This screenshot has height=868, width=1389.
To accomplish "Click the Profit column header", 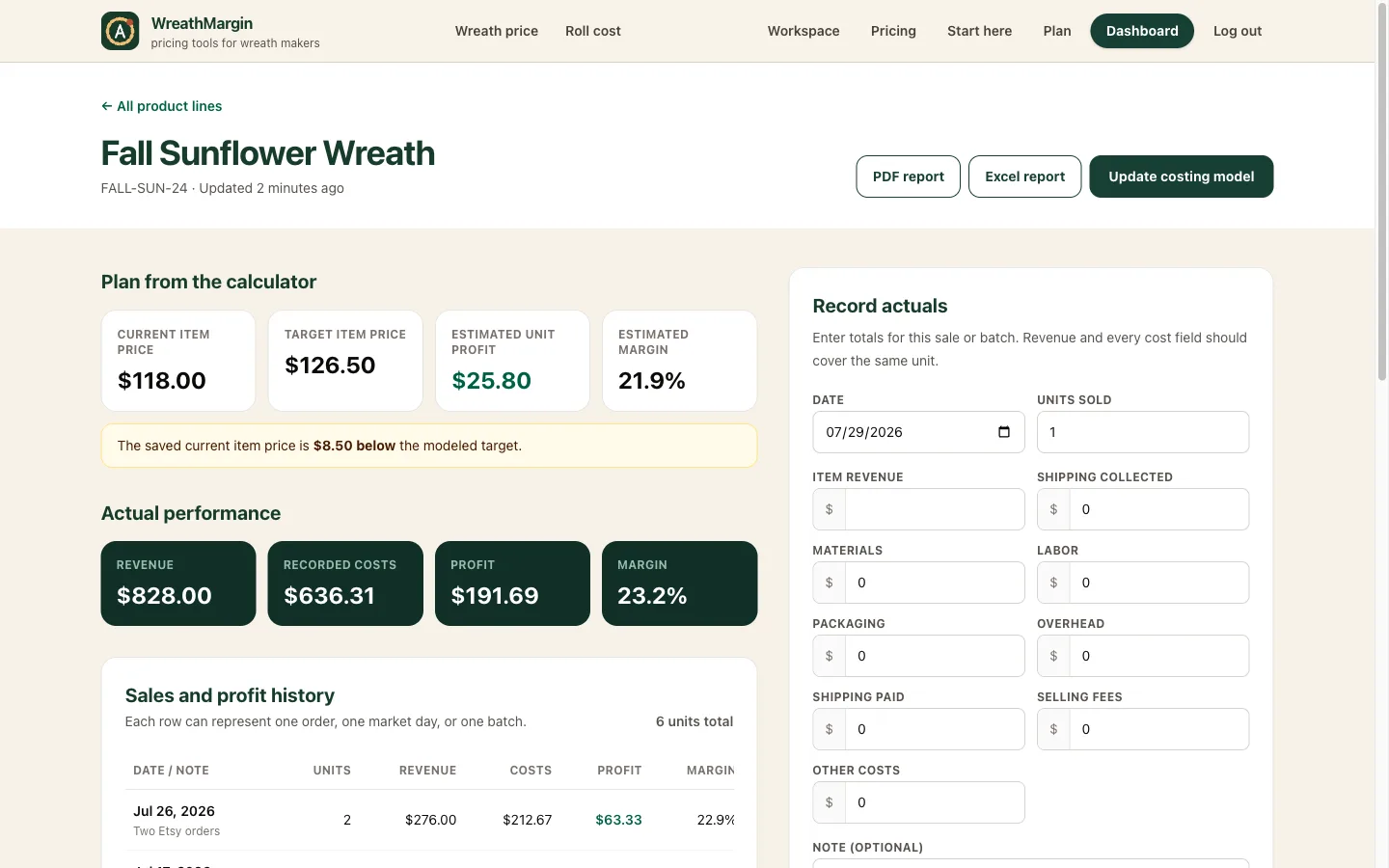I will coord(619,771).
